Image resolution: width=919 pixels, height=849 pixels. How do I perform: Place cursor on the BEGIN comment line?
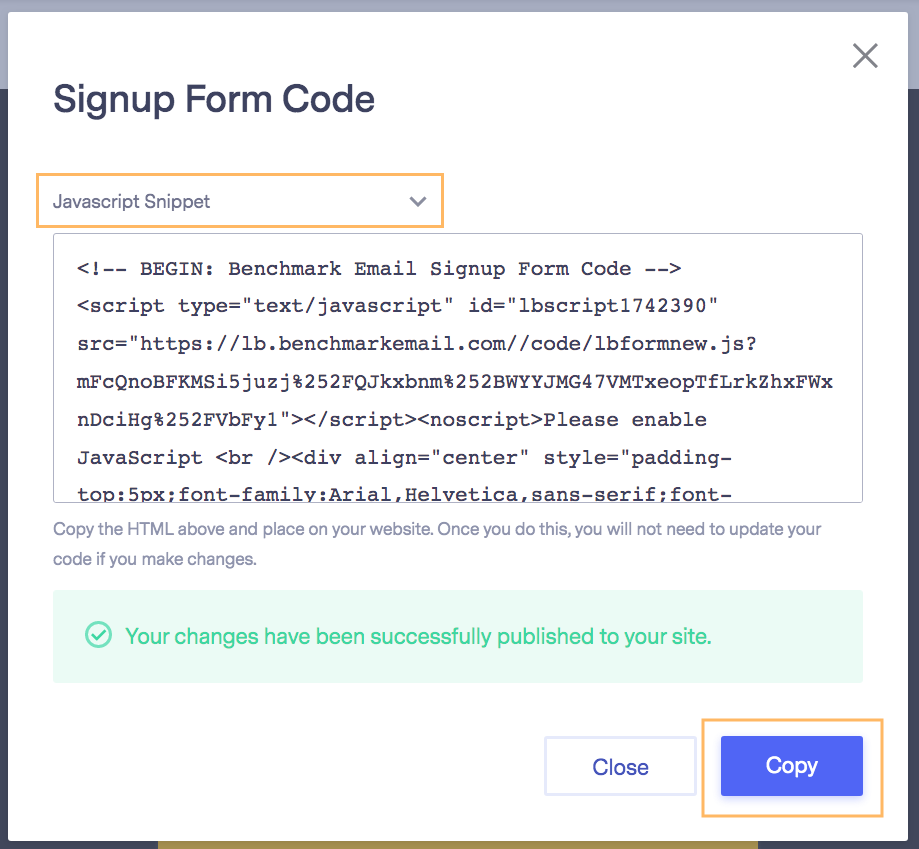click(379, 269)
